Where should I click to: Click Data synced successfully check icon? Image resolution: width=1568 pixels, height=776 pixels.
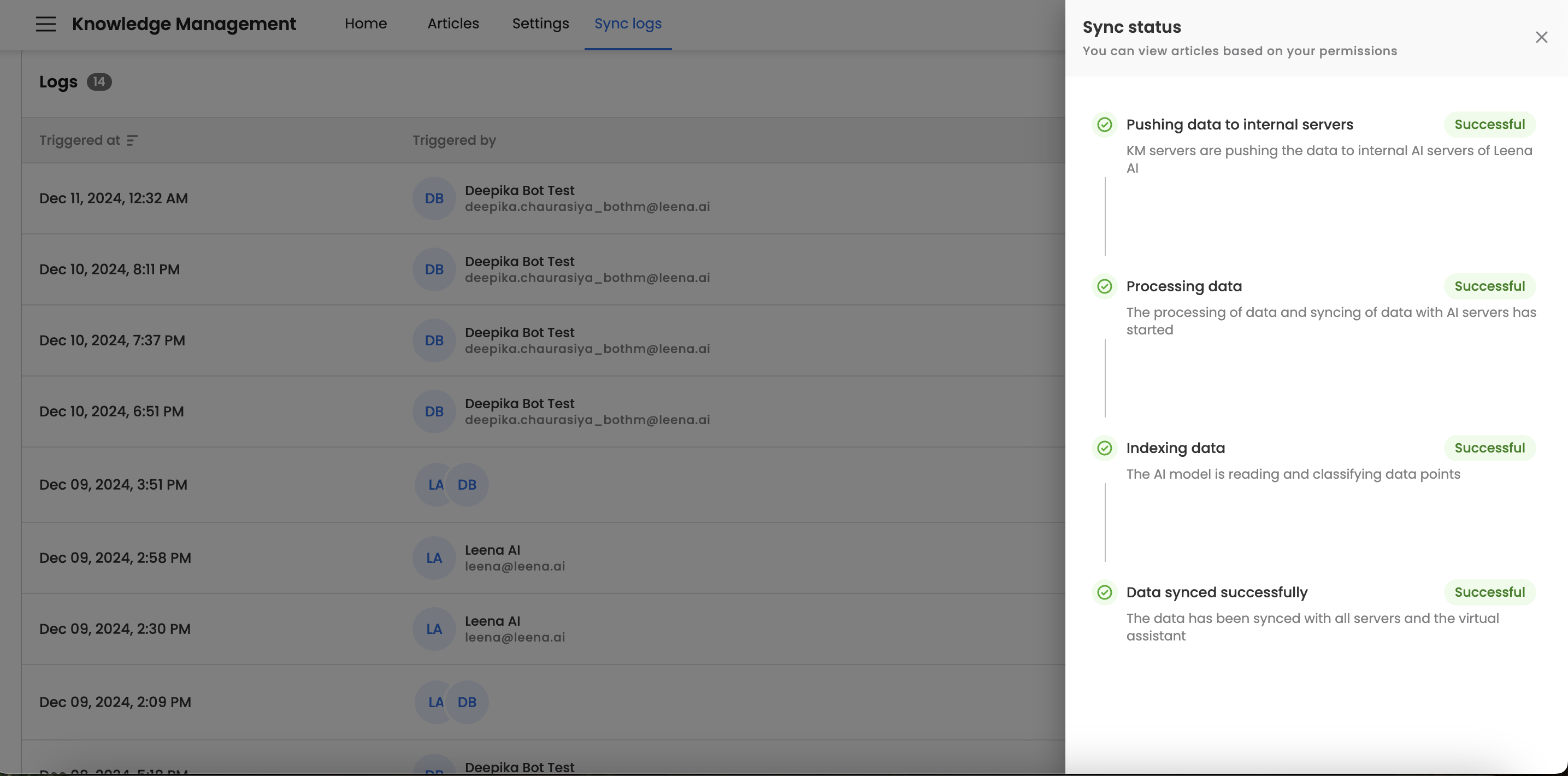coord(1104,593)
